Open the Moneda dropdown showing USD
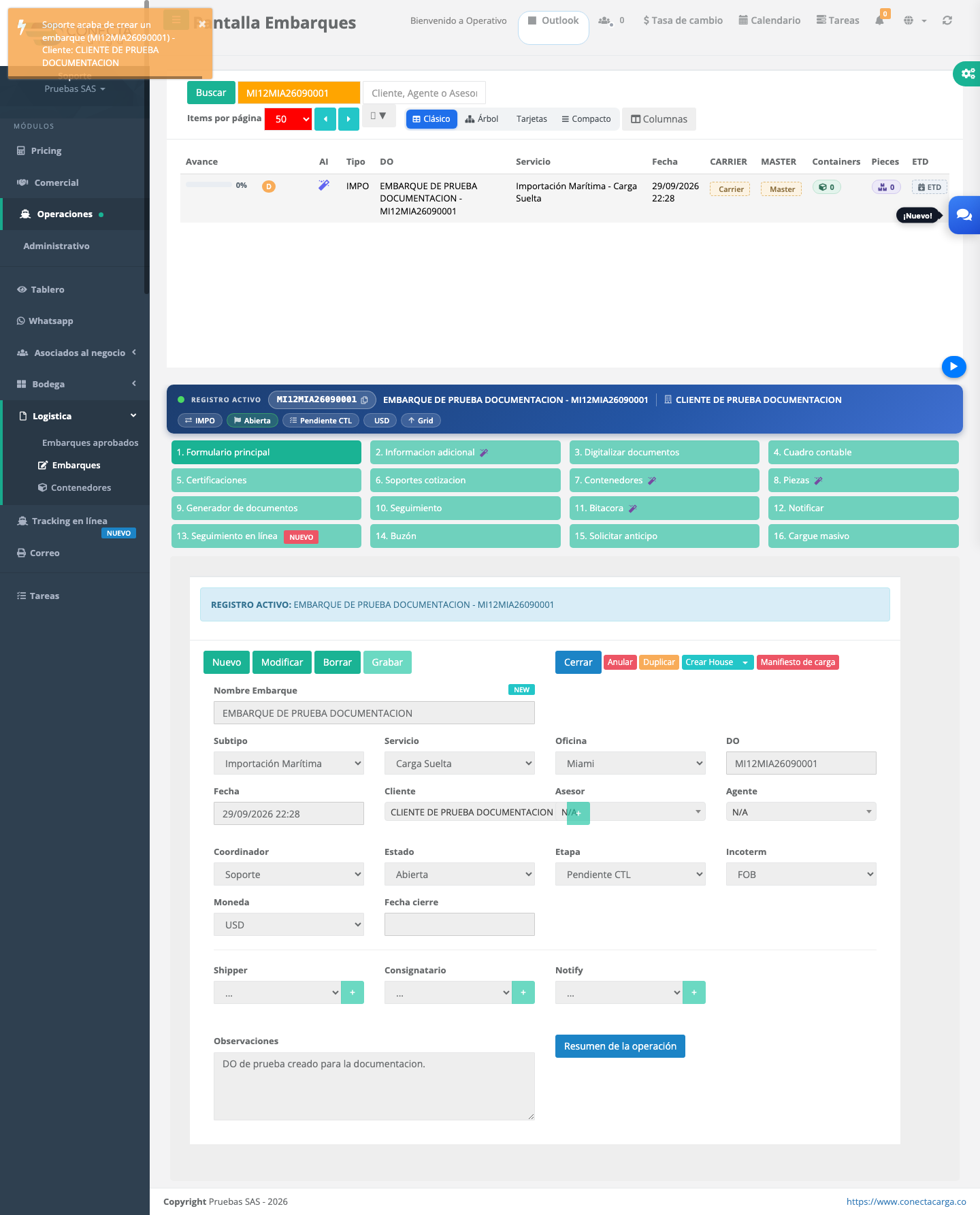980x1215 pixels. click(x=289, y=925)
